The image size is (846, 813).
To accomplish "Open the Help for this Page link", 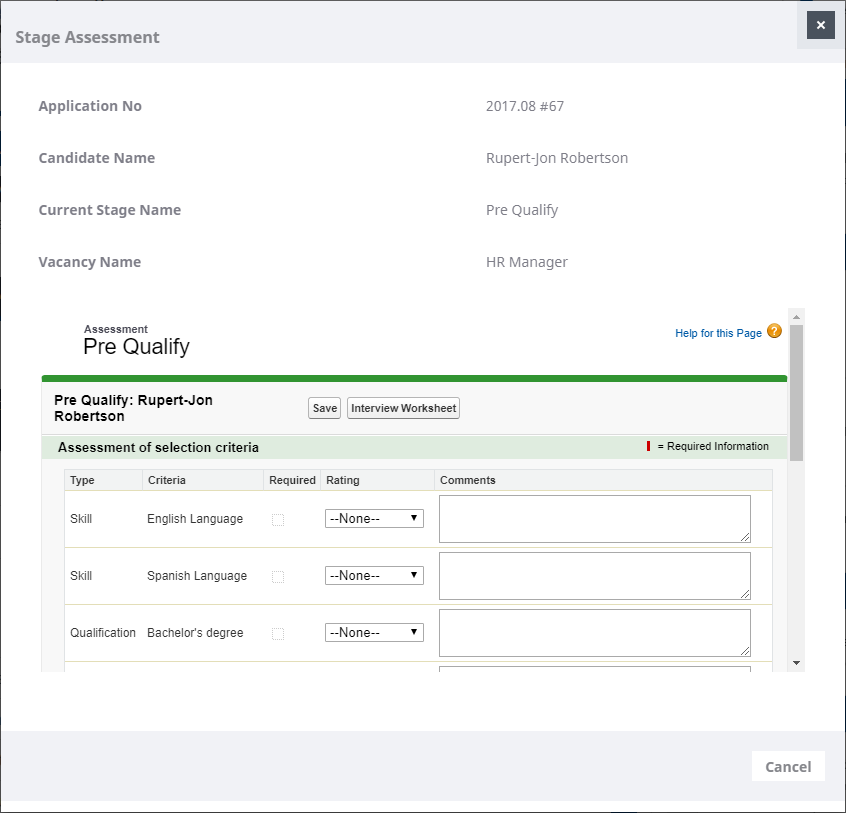I will (x=718, y=333).
